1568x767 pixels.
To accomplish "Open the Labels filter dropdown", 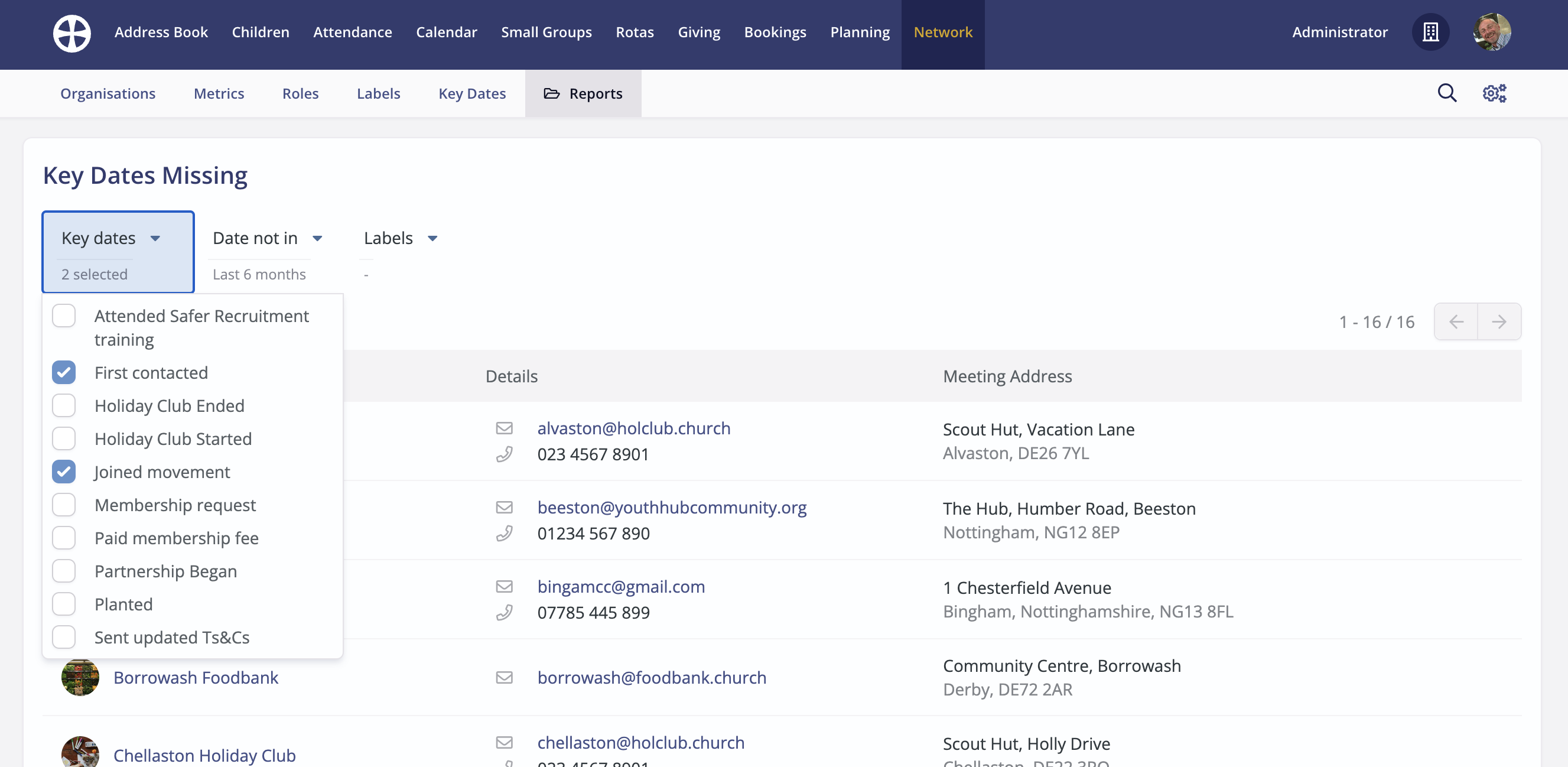I will click(x=399, y=238).
